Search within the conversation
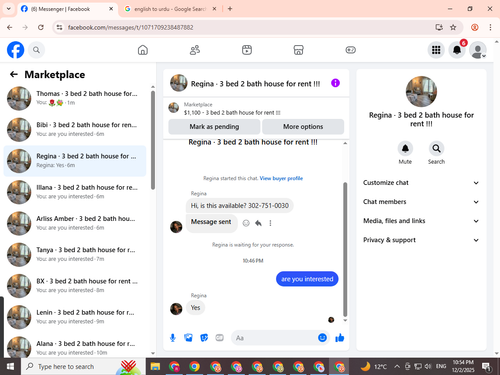 (x=436, y=149)
